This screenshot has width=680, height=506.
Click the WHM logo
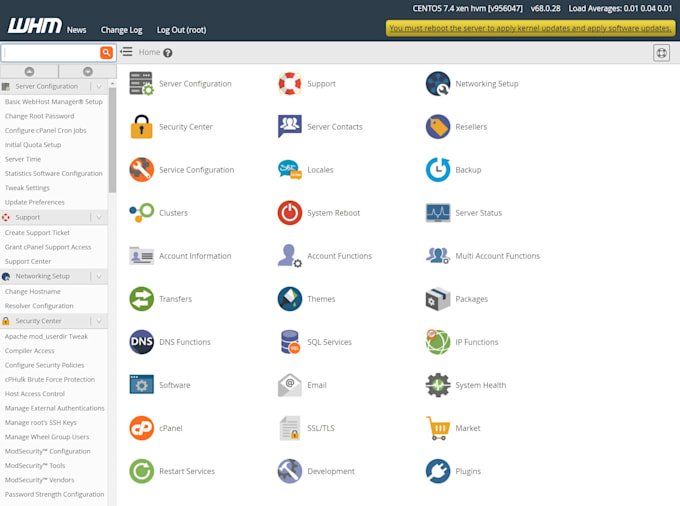coord(35,26)
